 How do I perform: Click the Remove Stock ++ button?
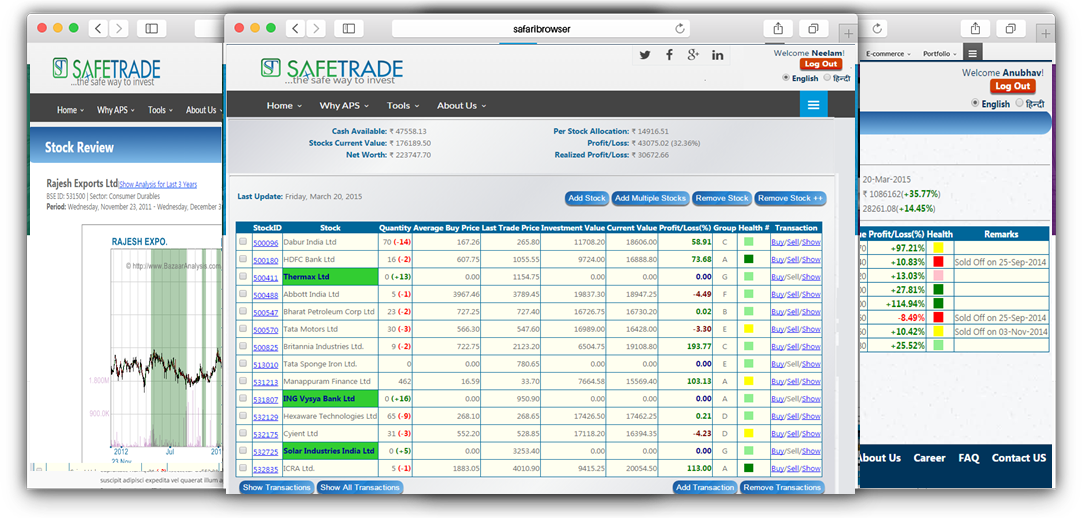(x=790, y=198)
